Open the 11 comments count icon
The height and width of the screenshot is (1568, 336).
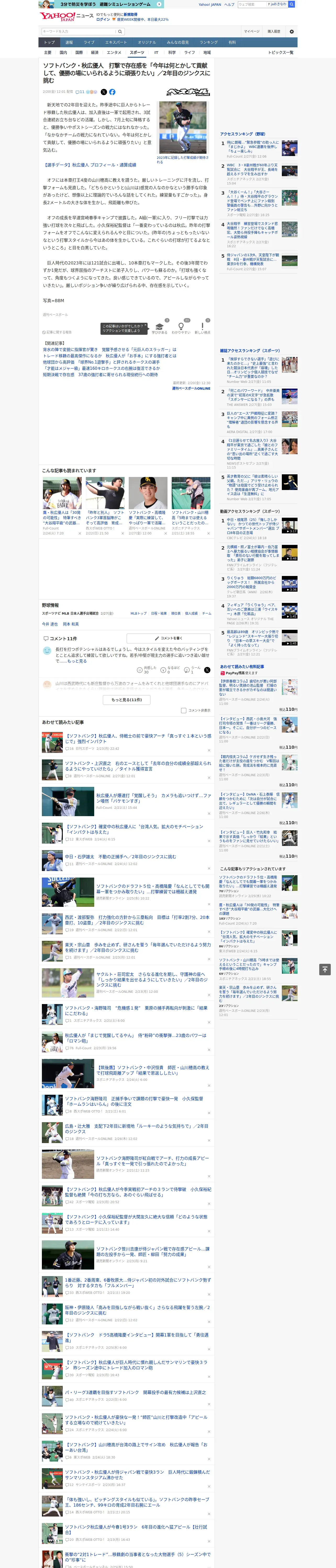tap(80, 92)
